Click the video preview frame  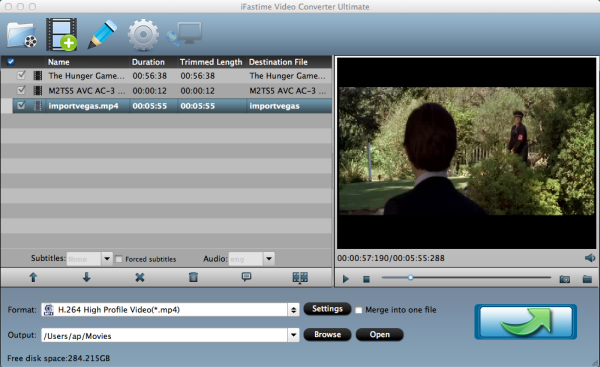point(467,153)
